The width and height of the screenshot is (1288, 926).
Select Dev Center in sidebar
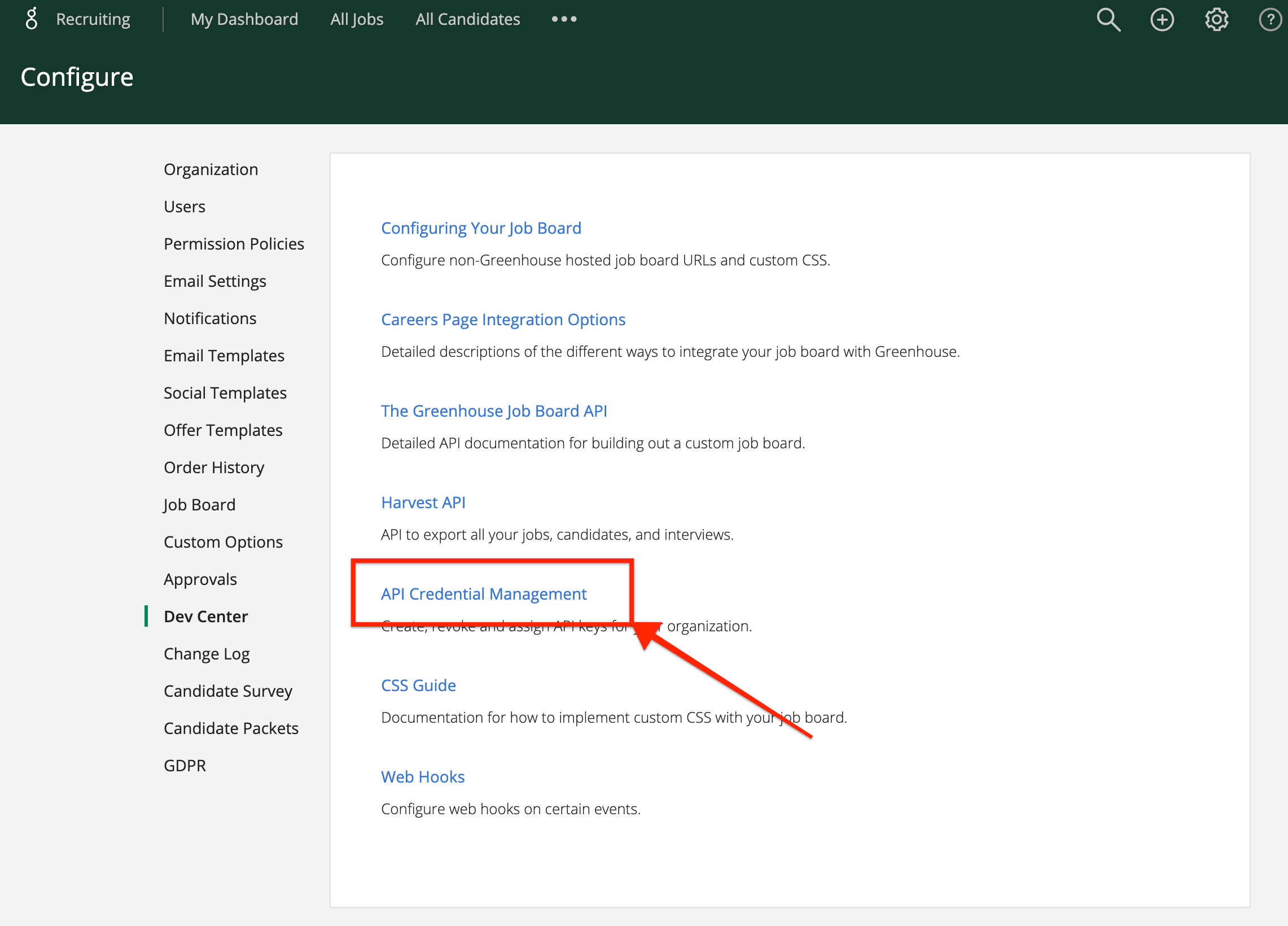pyautogui.click(x=205, y=617)
